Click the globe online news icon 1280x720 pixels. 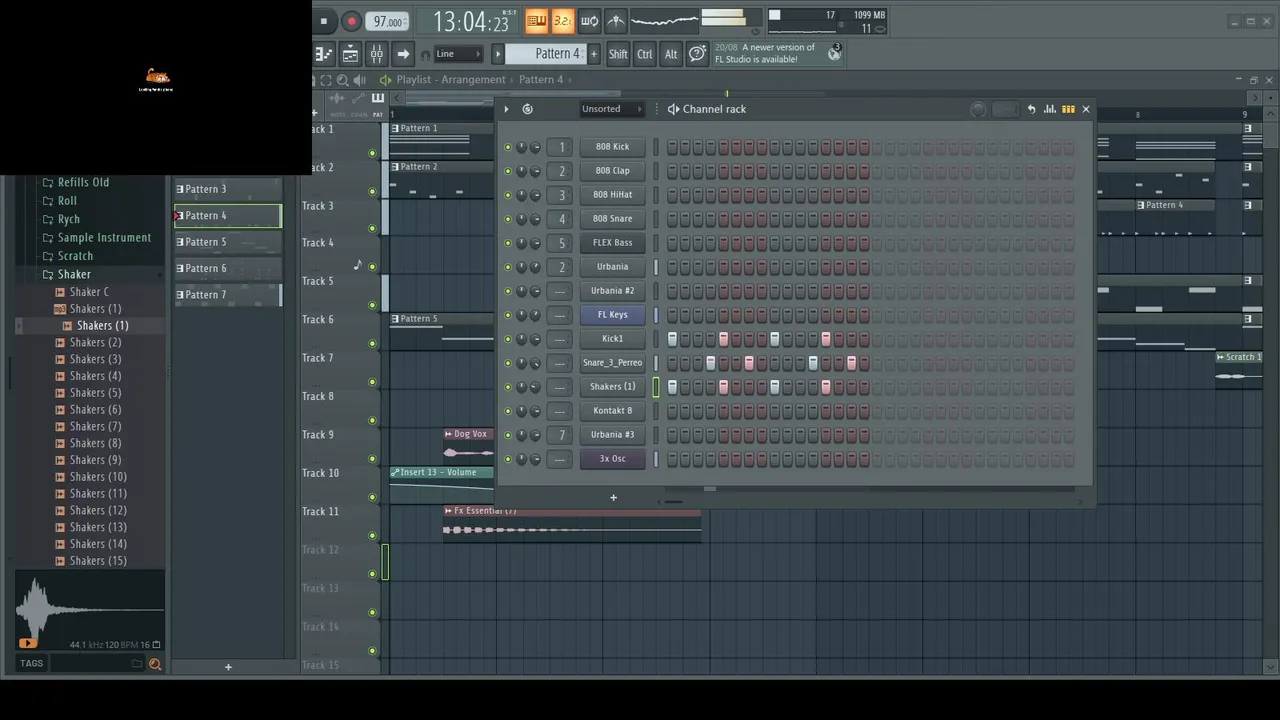834,54
